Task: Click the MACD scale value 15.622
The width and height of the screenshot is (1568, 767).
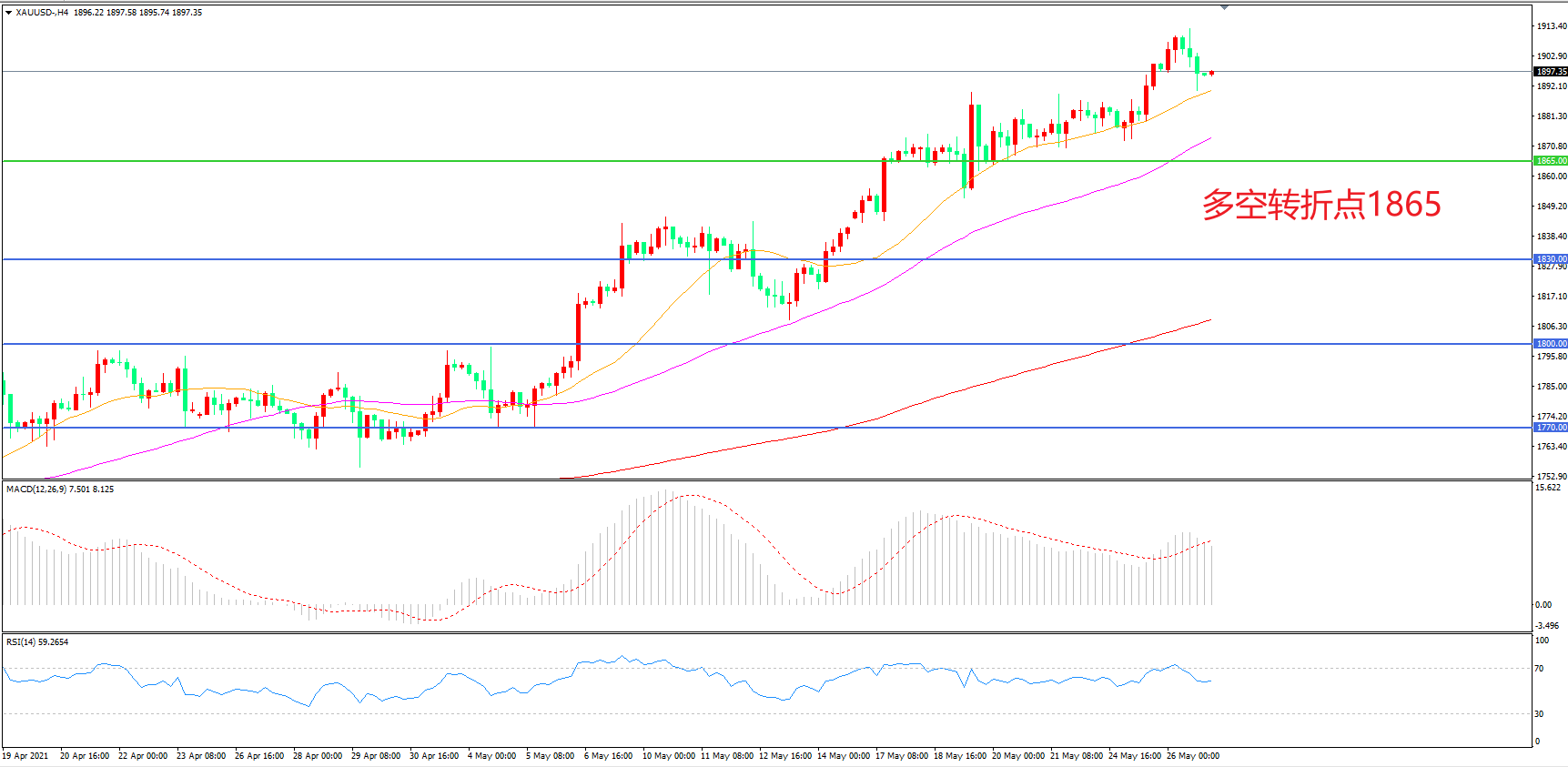Action: click(x=1548, y=488)
